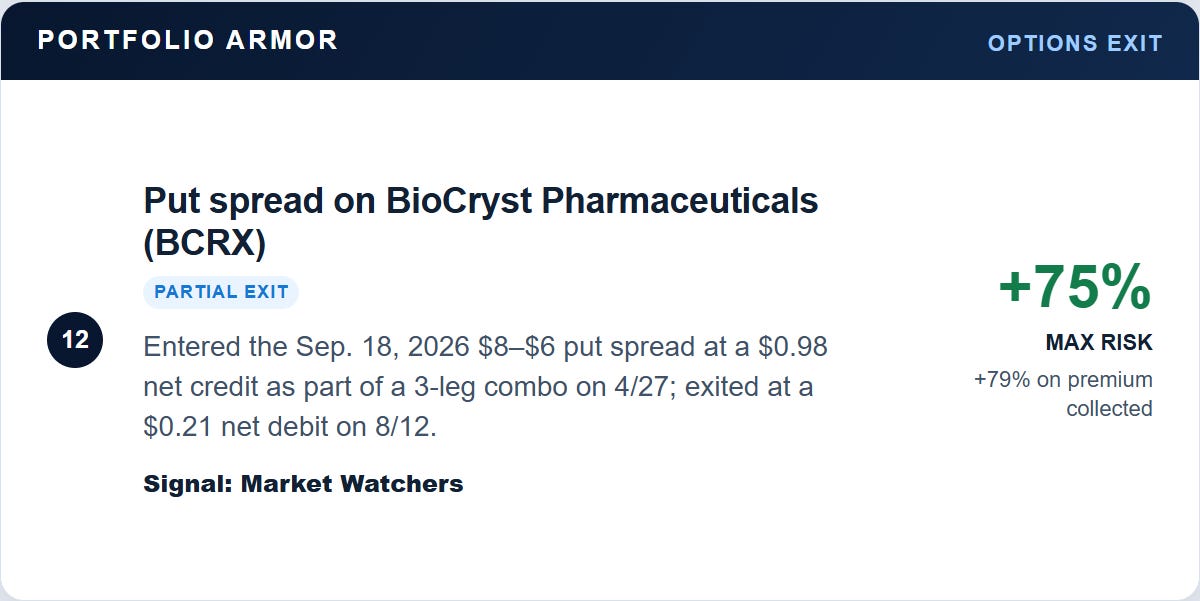Select the PARTIAL EXIT status badge
This screenshot has width=1200, height=601.
[221, 292]
